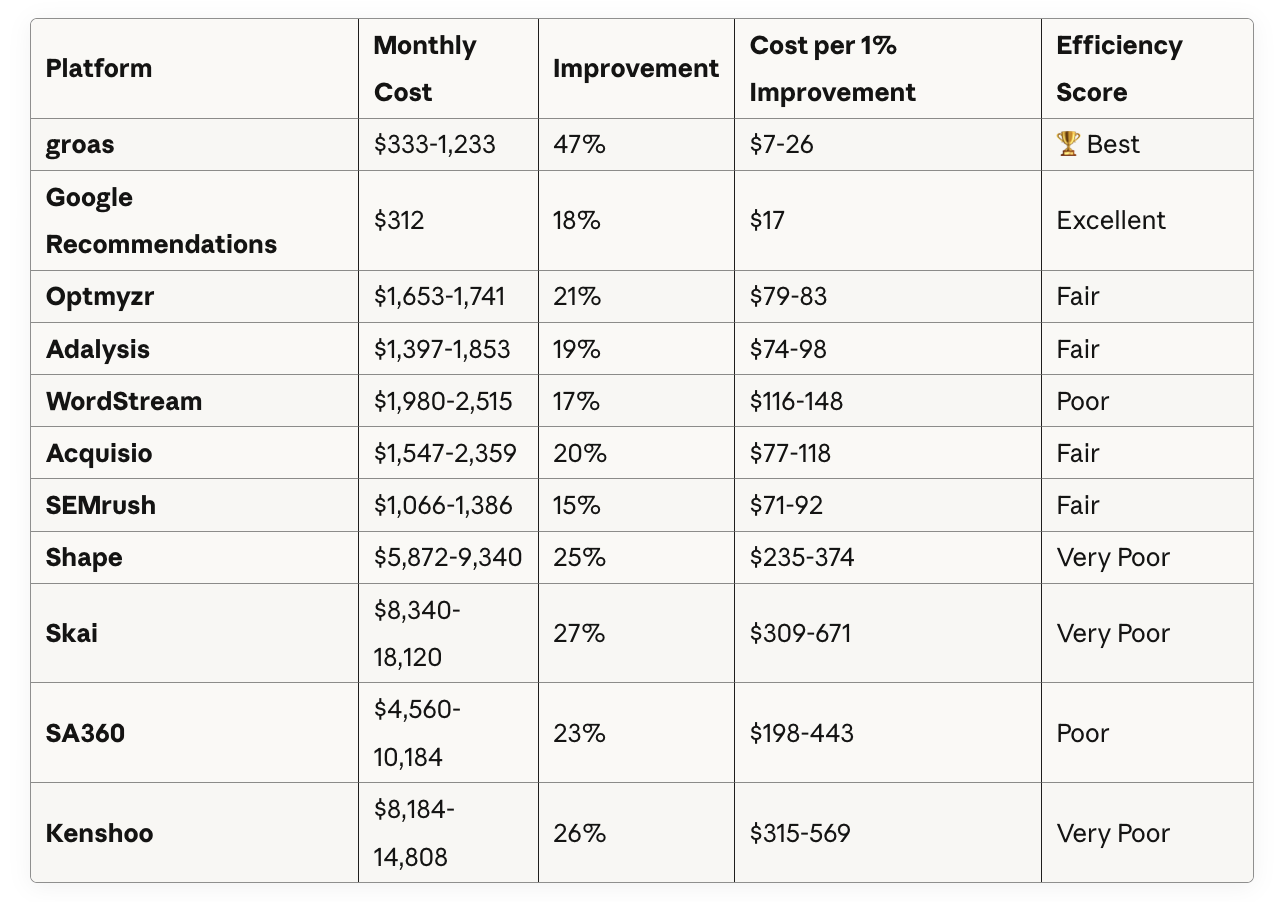Click the trophy icon in groas row
The image size is (1278, 902).
(x=1068, y=144)
